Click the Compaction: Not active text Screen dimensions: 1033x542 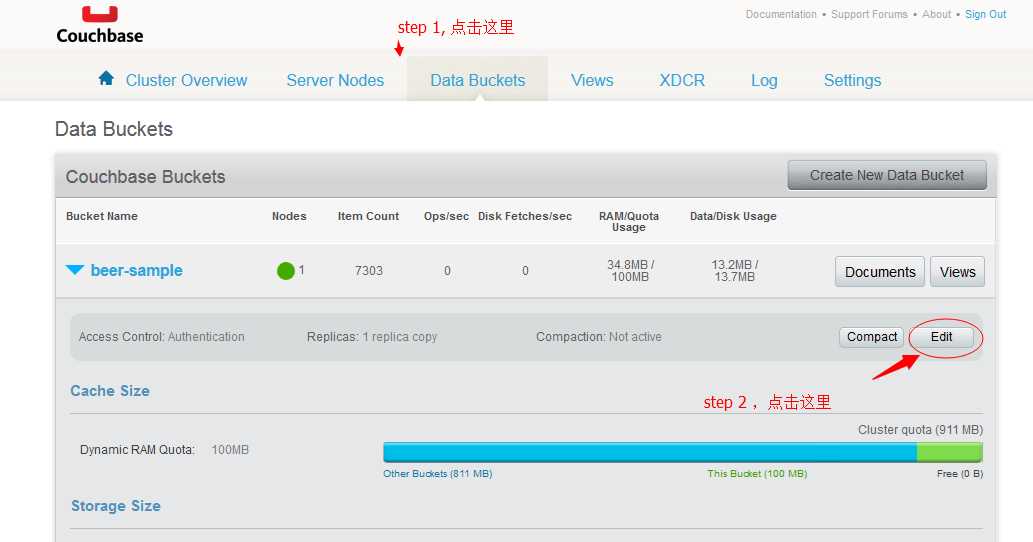coord(599,337)
